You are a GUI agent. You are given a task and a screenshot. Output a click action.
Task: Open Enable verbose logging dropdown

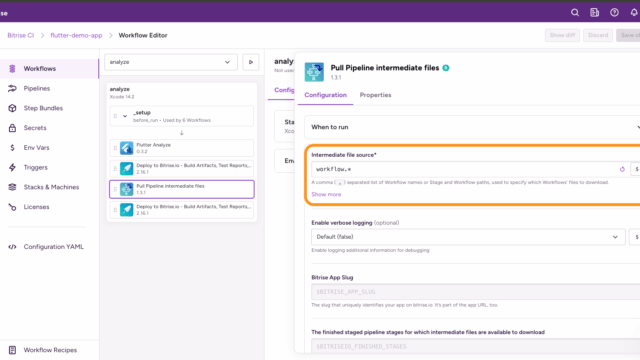point(468,237)
